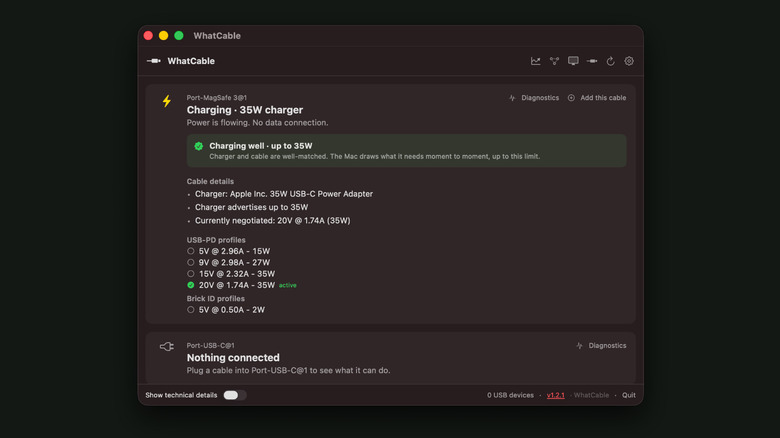Refresh the port list

[610, 61]
